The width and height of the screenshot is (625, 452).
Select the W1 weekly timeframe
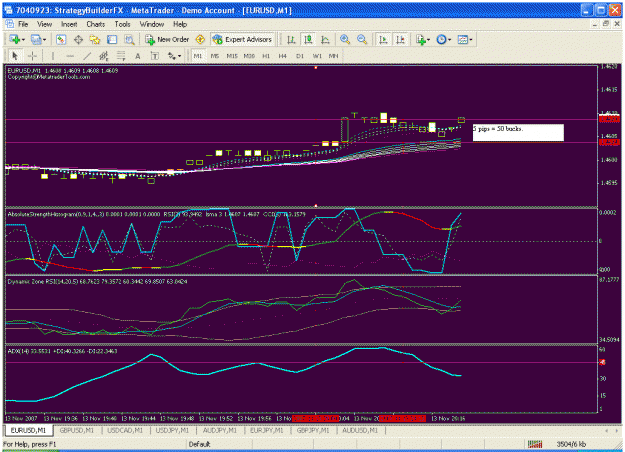tap(317, 56)
